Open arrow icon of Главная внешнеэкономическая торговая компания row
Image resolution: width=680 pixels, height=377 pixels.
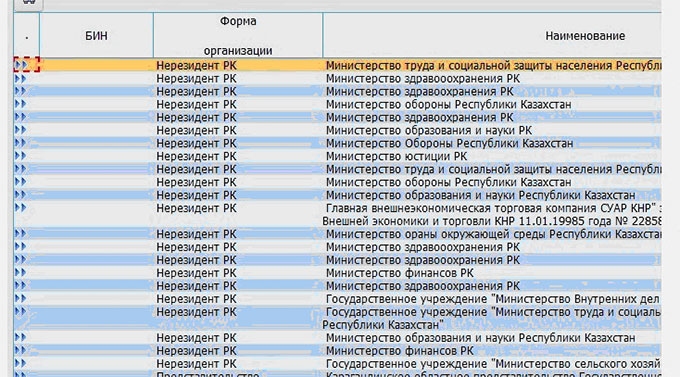20,208
